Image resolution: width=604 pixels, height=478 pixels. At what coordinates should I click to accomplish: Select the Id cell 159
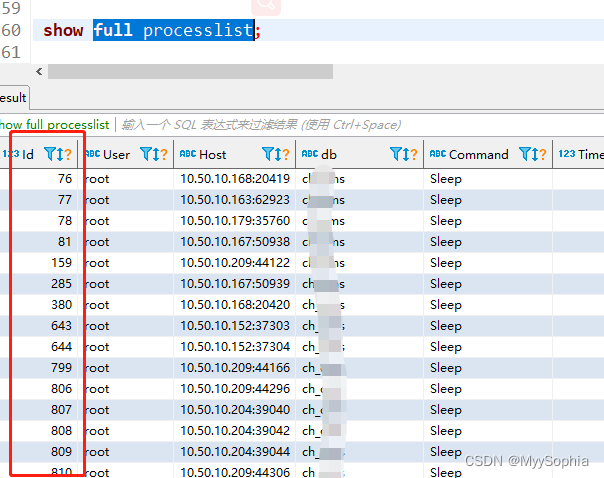click(x=39, y=263)
